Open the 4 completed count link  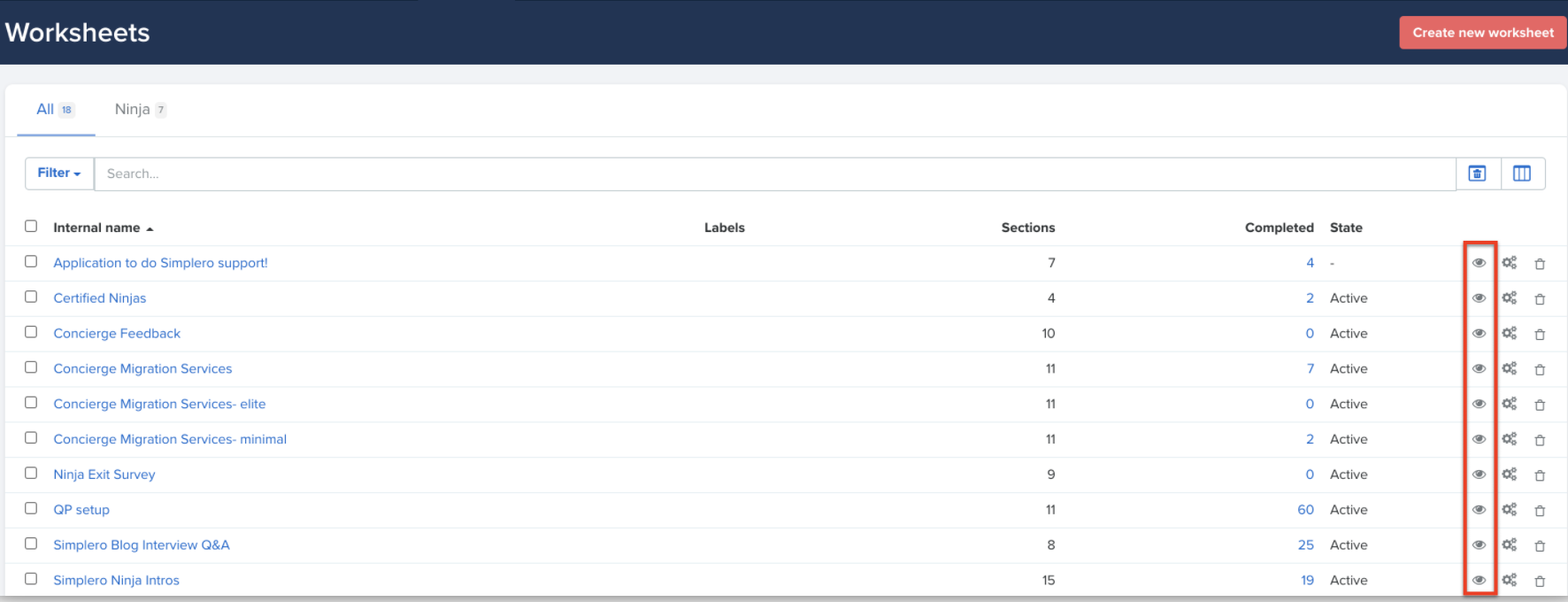[1311, 263]
